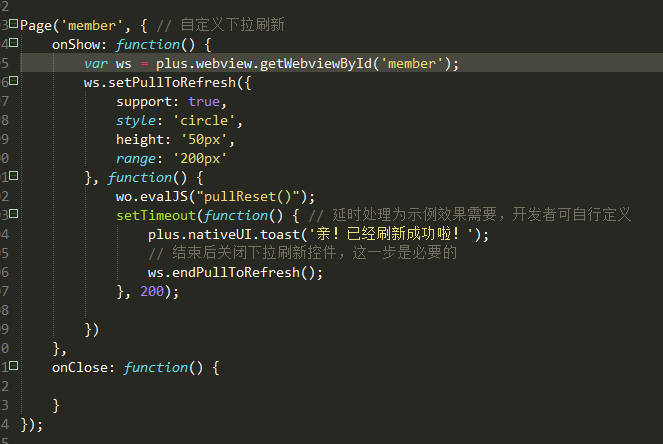663x444 pixels.
Task: Click the comment '自定义下拉刷新'
Action: (232, 25)
